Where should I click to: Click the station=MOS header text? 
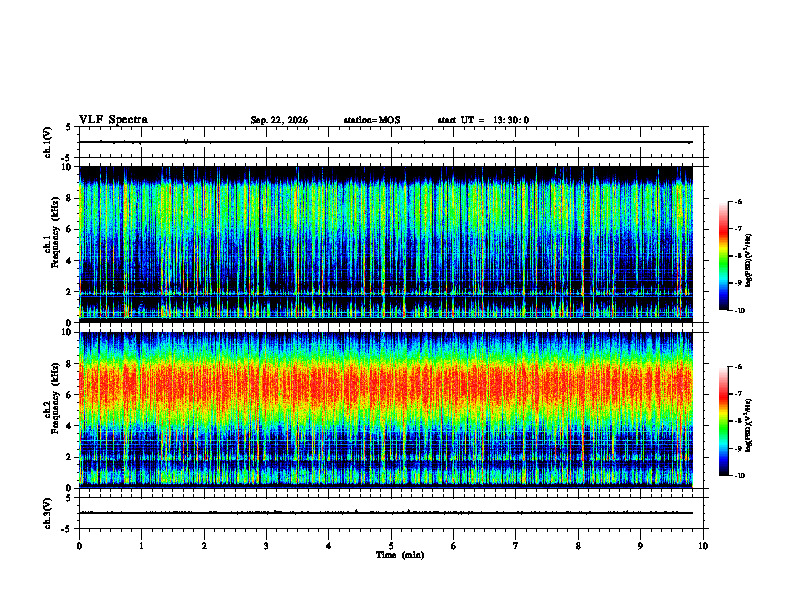tap(372, 120)
